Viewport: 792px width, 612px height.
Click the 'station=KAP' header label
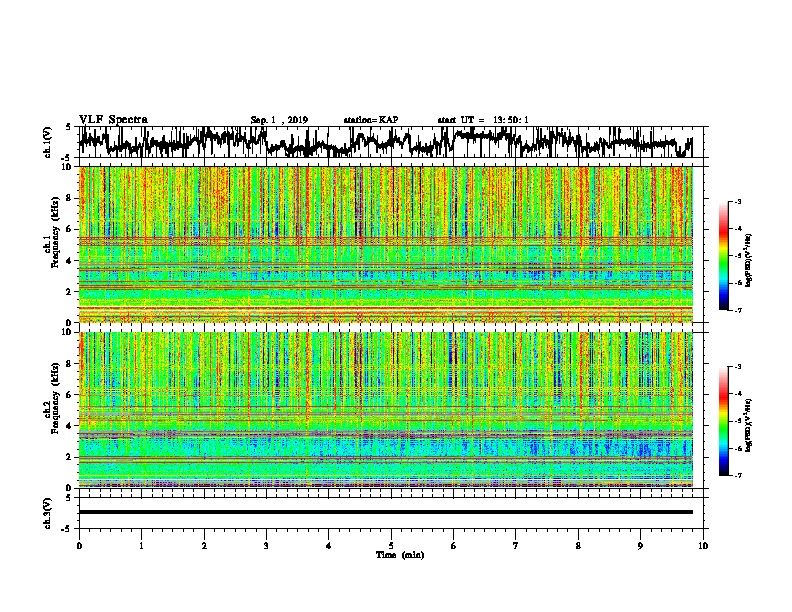(371, 120)
